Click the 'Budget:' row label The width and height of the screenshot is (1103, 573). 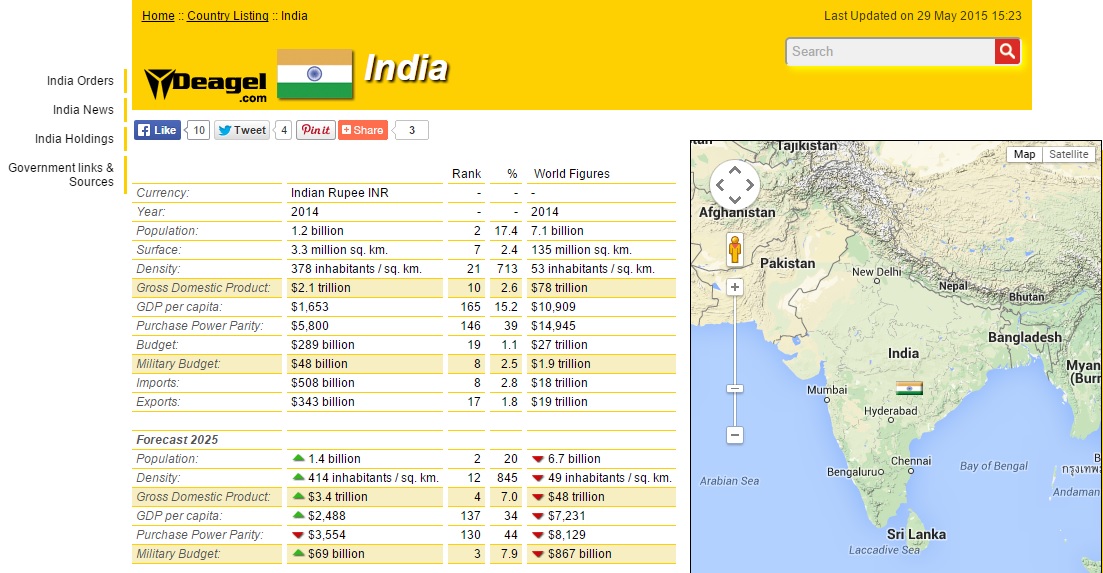[x=158, y=345]
